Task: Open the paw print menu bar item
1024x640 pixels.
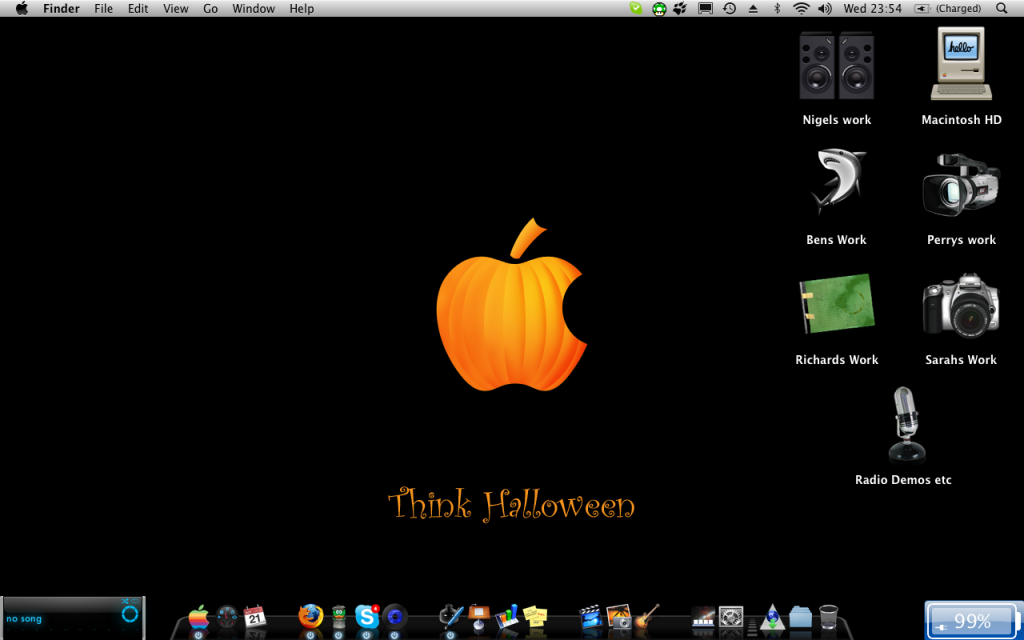Action: (680, 8)
